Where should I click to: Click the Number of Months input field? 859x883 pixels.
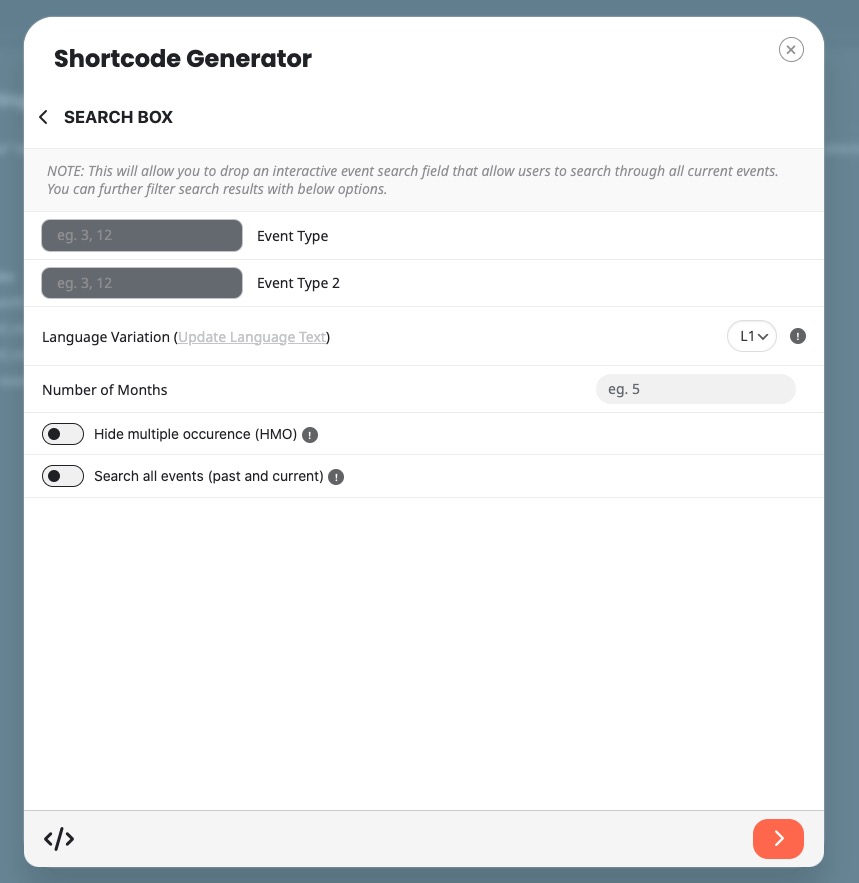coord(695,389)
